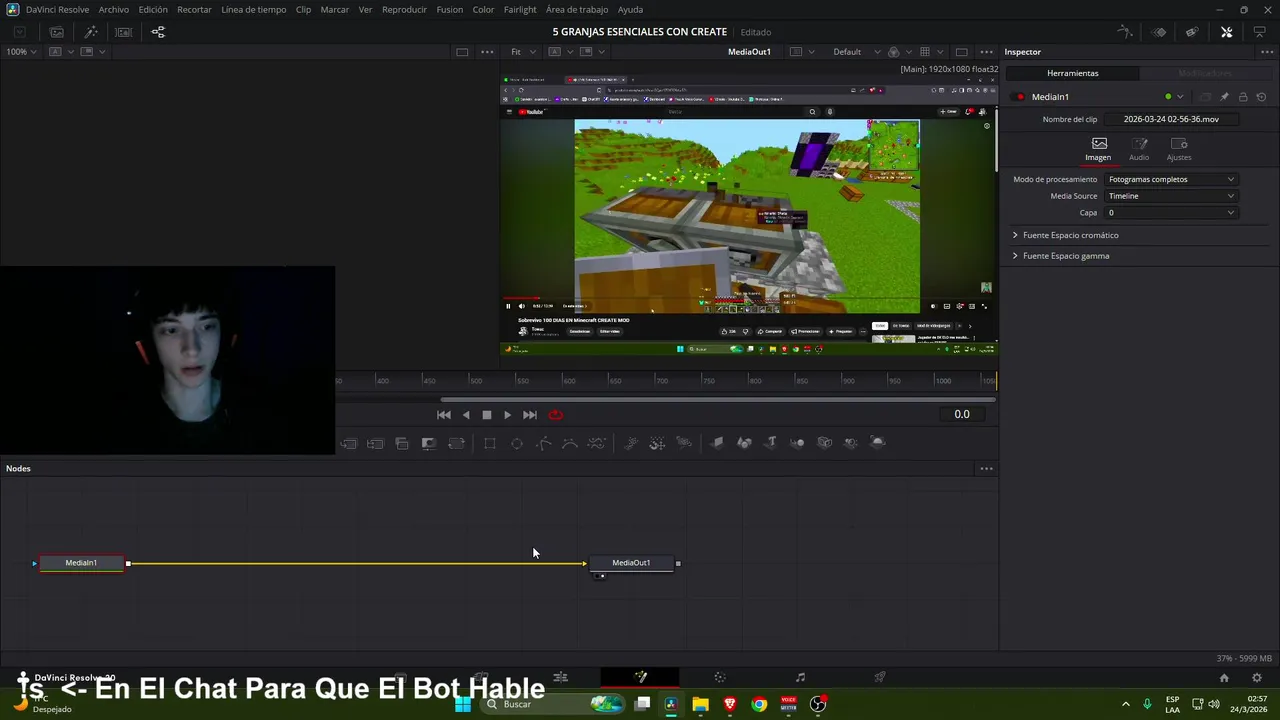
Task: Click the current time field showing 0.0
Action: (x=961, y=415)
